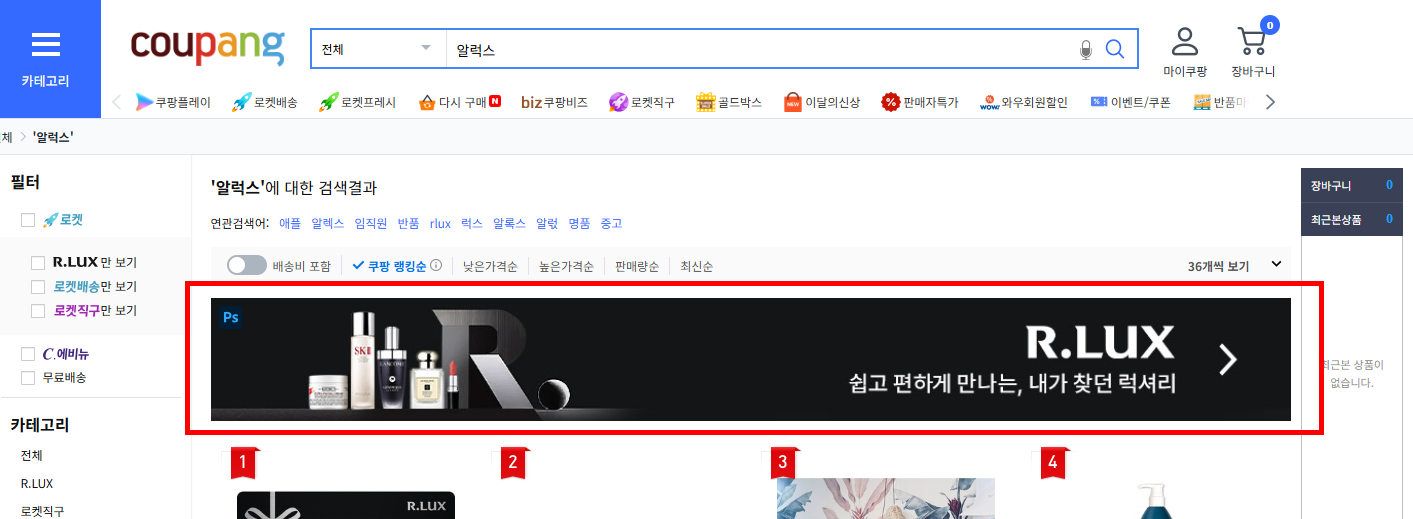The height and width of the screenshot is (519, 1413).
Task: Select R.LUX in category list
Action: click(x=37, y=483)
